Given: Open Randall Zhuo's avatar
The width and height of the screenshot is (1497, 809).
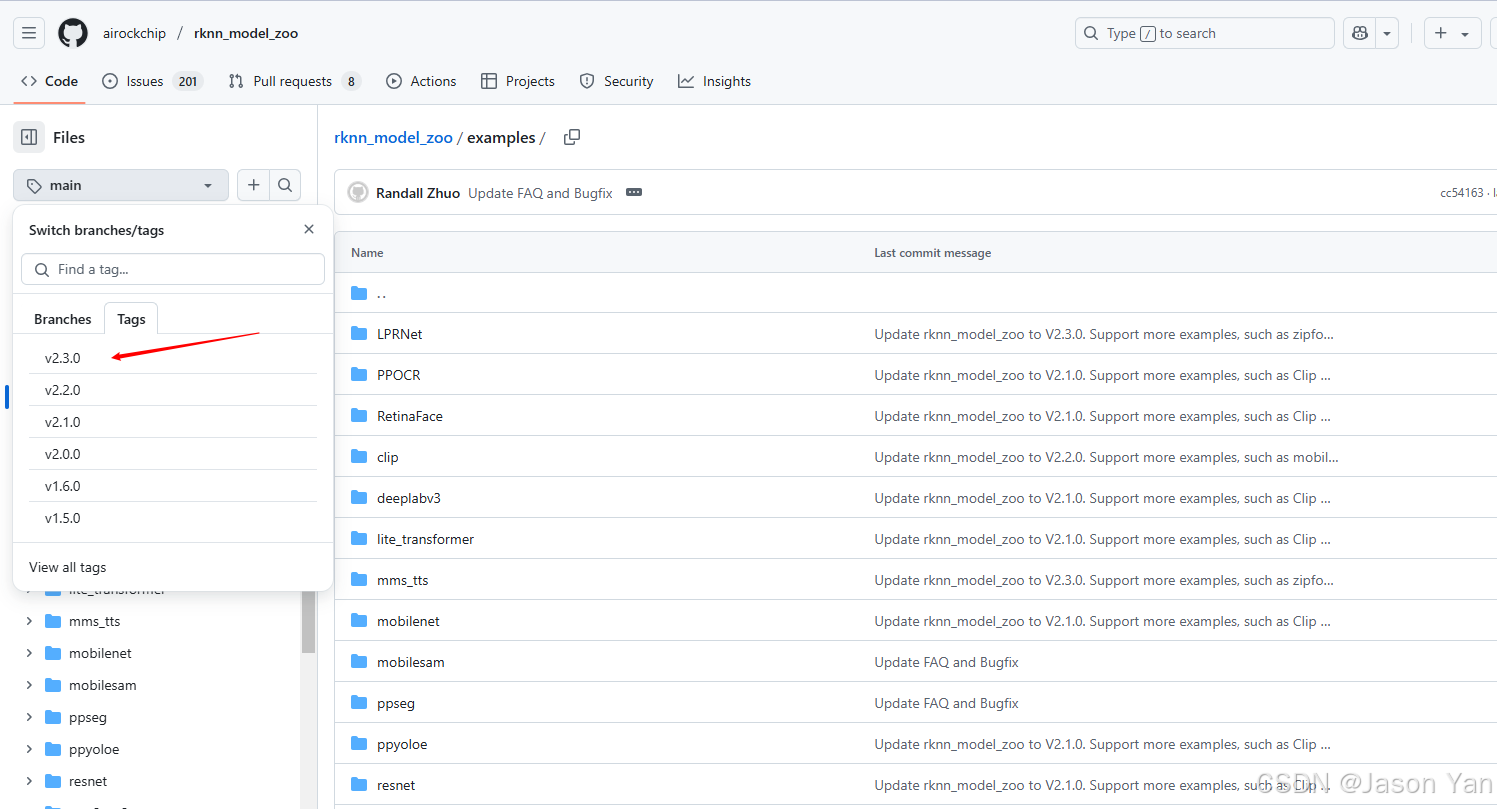Looking at the screenshot, I should tap(358, 192).
